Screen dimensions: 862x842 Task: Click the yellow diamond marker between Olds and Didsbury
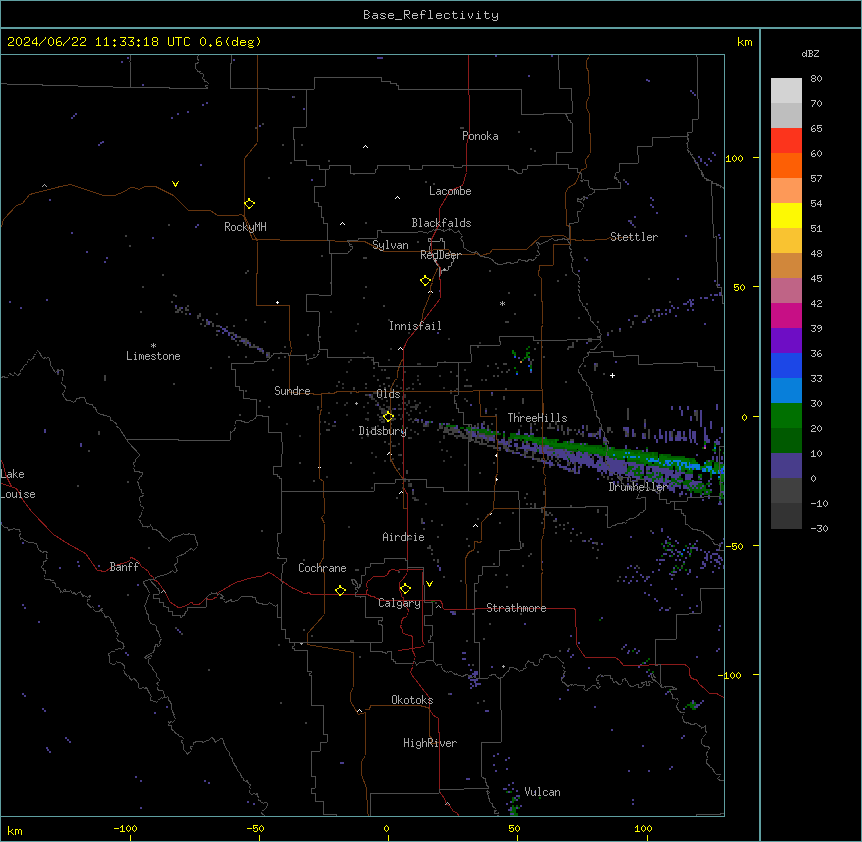388,417
